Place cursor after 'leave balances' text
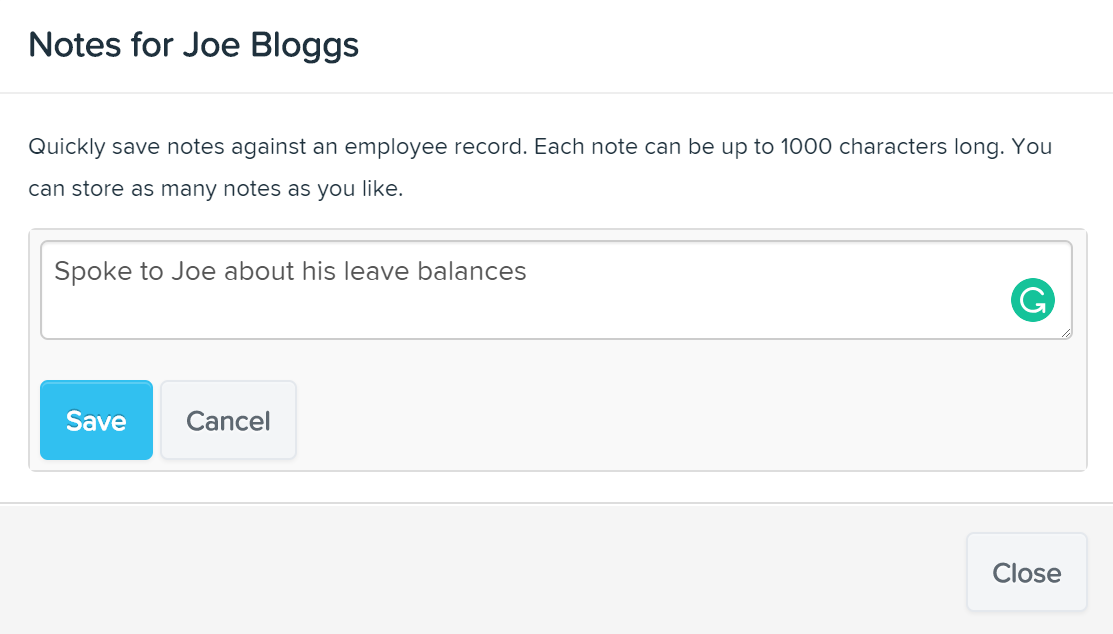This screenshot has width=1113, height=634. click(529, 271)
